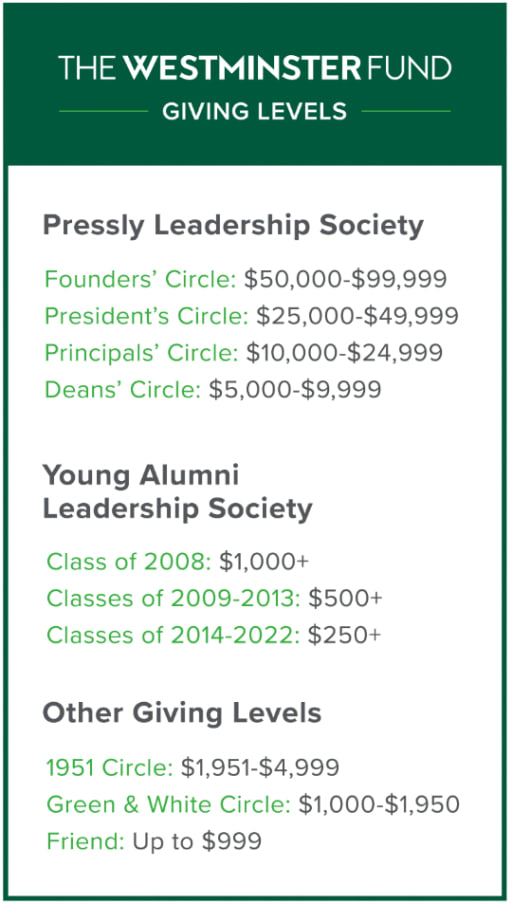Screen dimensions: 512x905
Task: Click the President's Circle label
Action: (147, 316)
